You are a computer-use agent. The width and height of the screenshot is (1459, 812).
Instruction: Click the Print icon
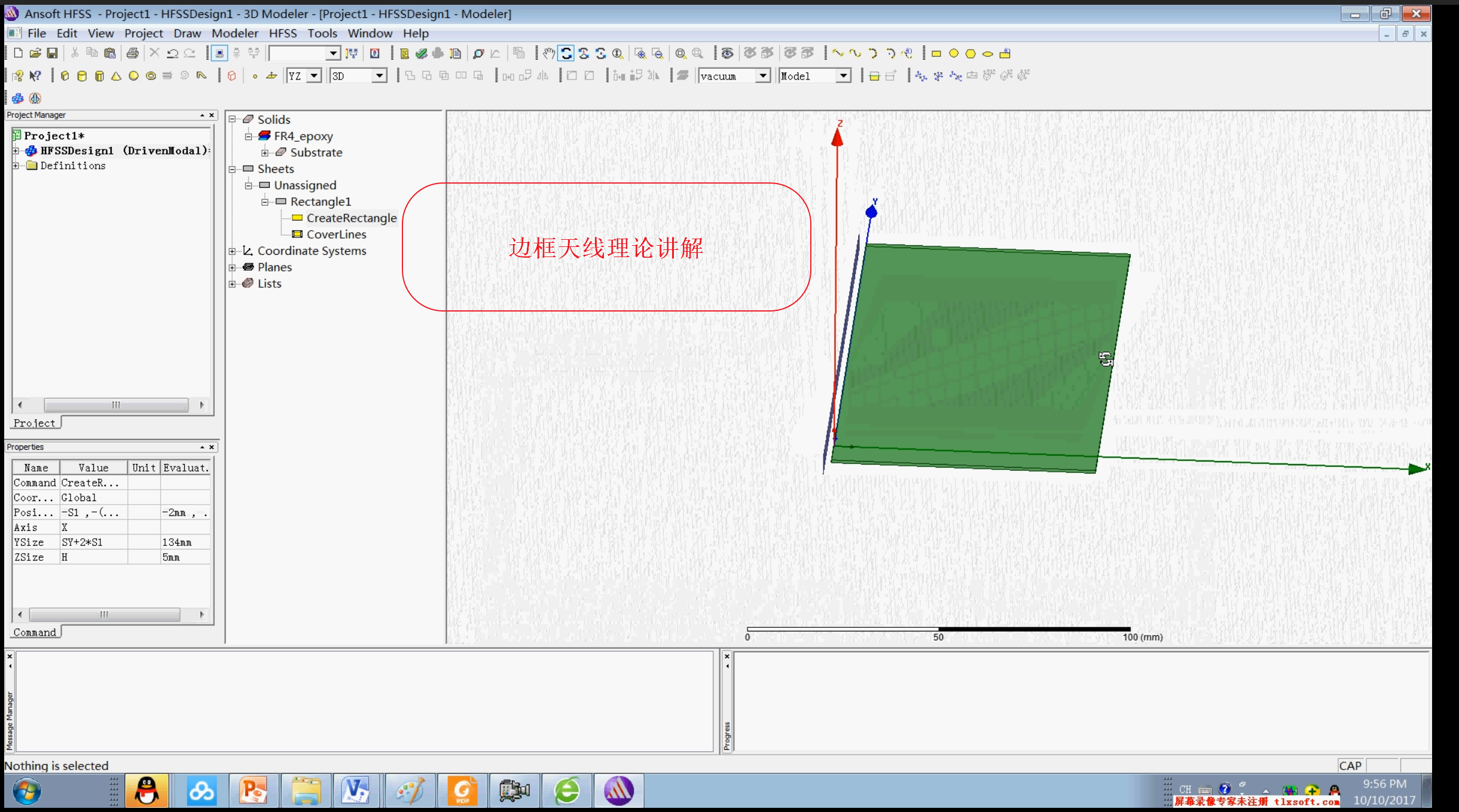click(133, 53)
